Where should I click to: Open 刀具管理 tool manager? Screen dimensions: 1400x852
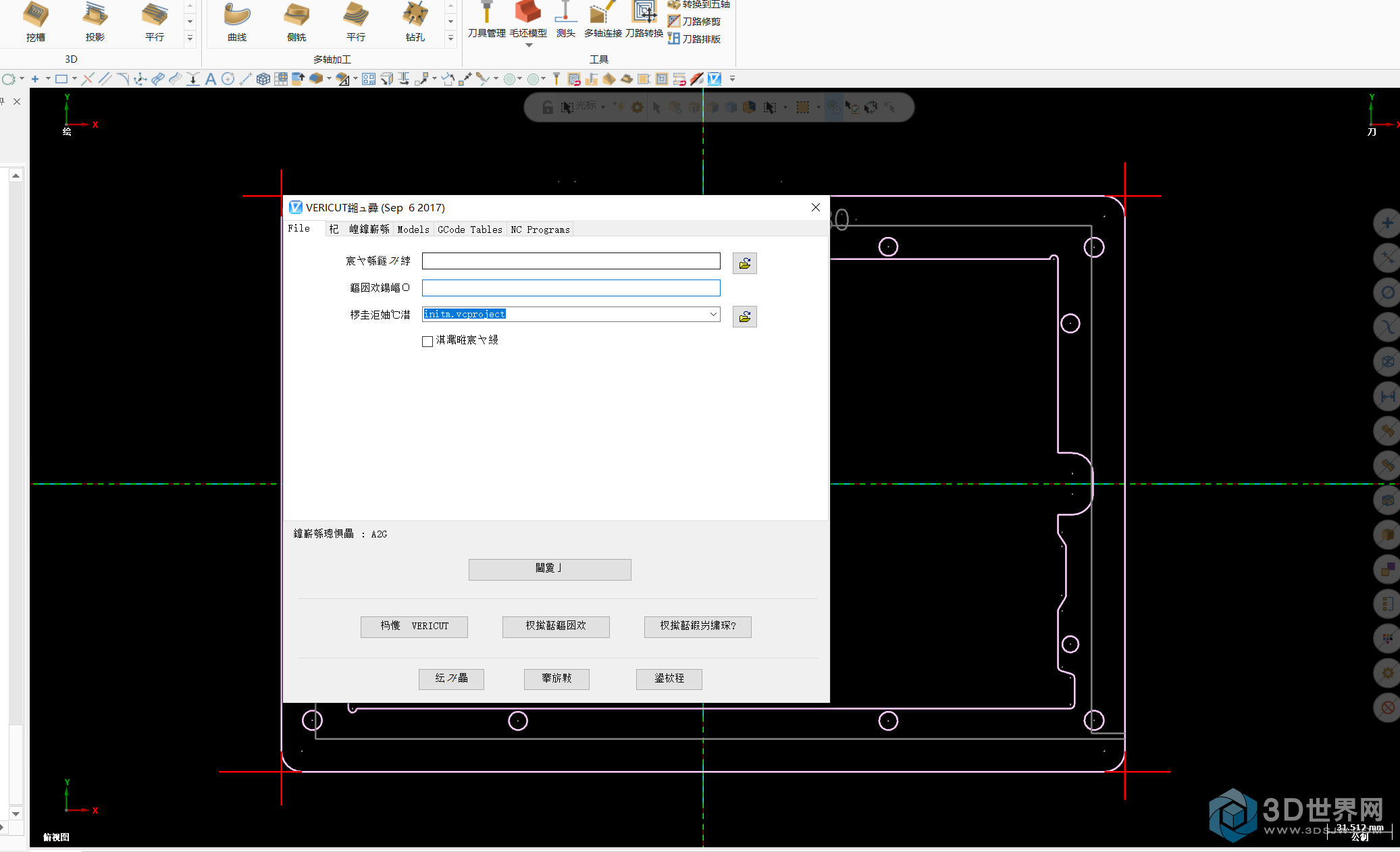(486, 19)
